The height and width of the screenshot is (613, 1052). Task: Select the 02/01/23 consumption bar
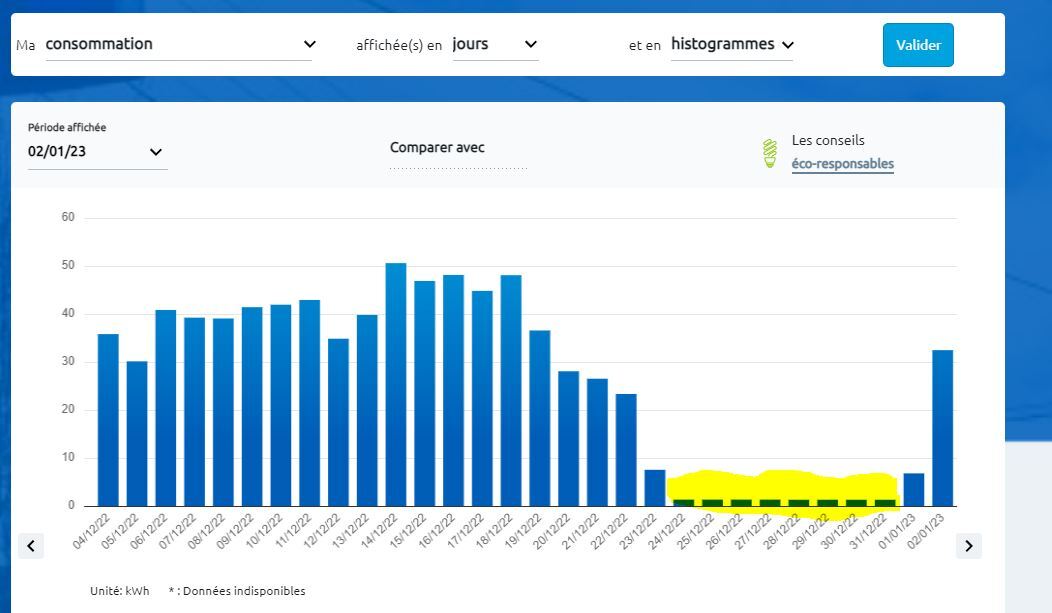942,428
